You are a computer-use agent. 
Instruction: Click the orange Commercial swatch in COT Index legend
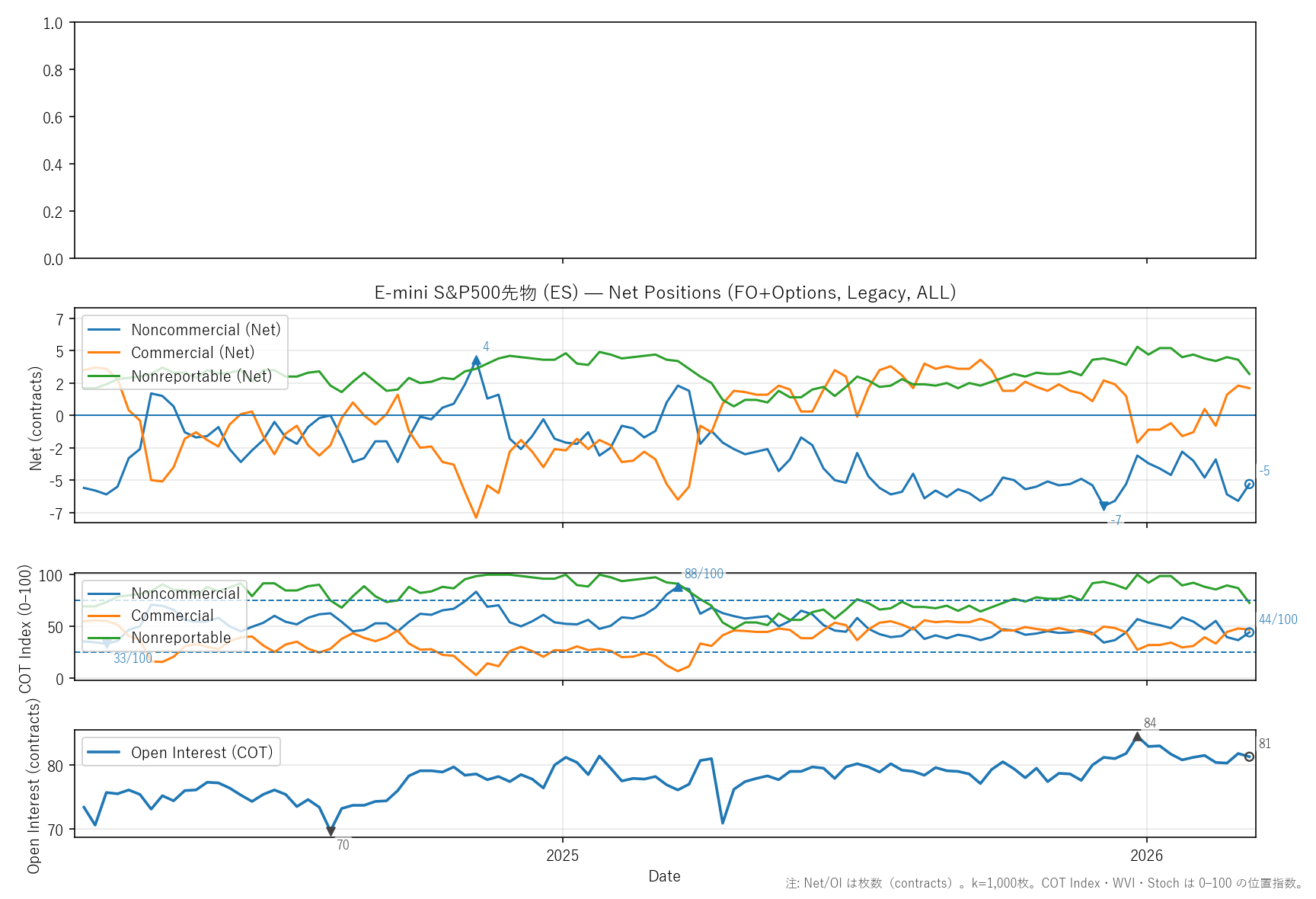point(104,616)
